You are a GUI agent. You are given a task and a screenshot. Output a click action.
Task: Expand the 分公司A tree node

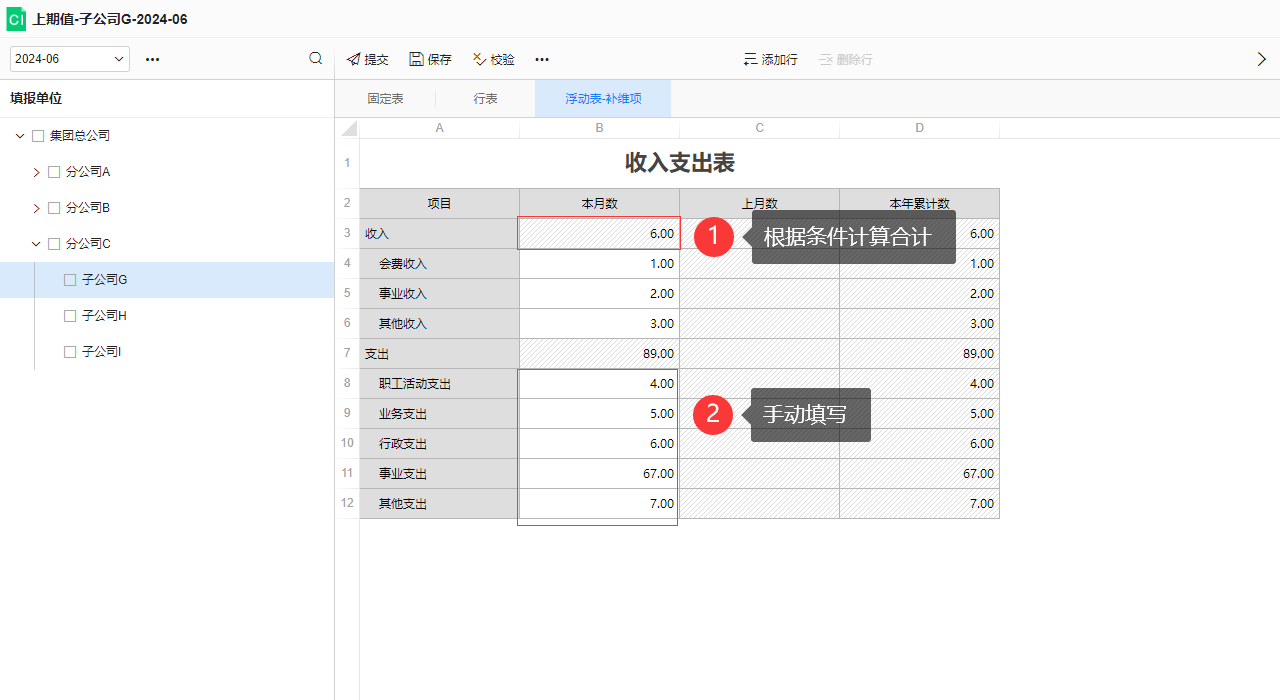pos(35,171)
